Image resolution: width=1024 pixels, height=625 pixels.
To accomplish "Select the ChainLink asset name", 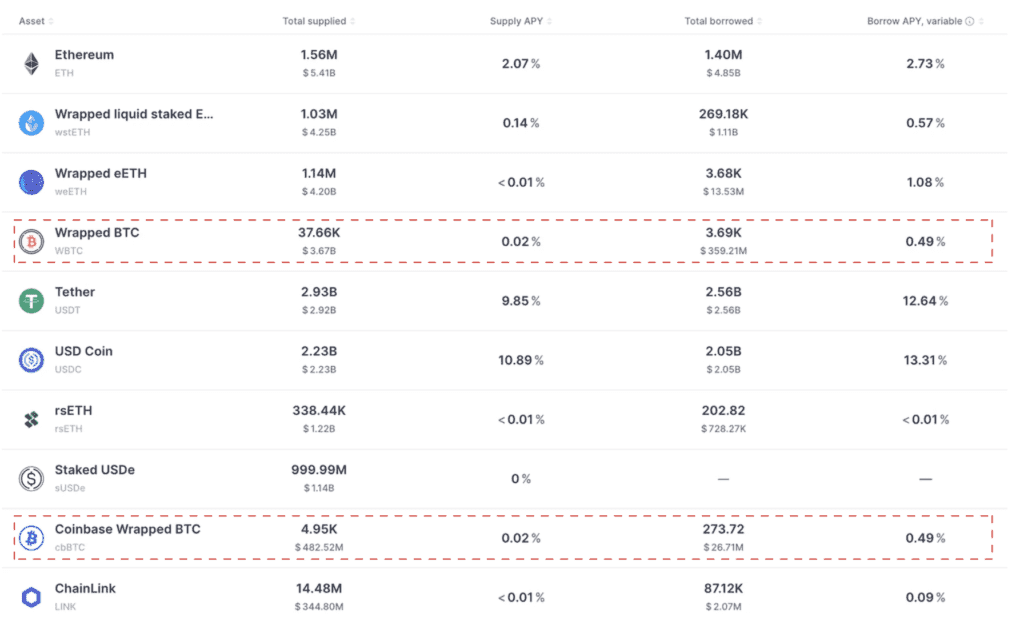I will click(85, 588).
